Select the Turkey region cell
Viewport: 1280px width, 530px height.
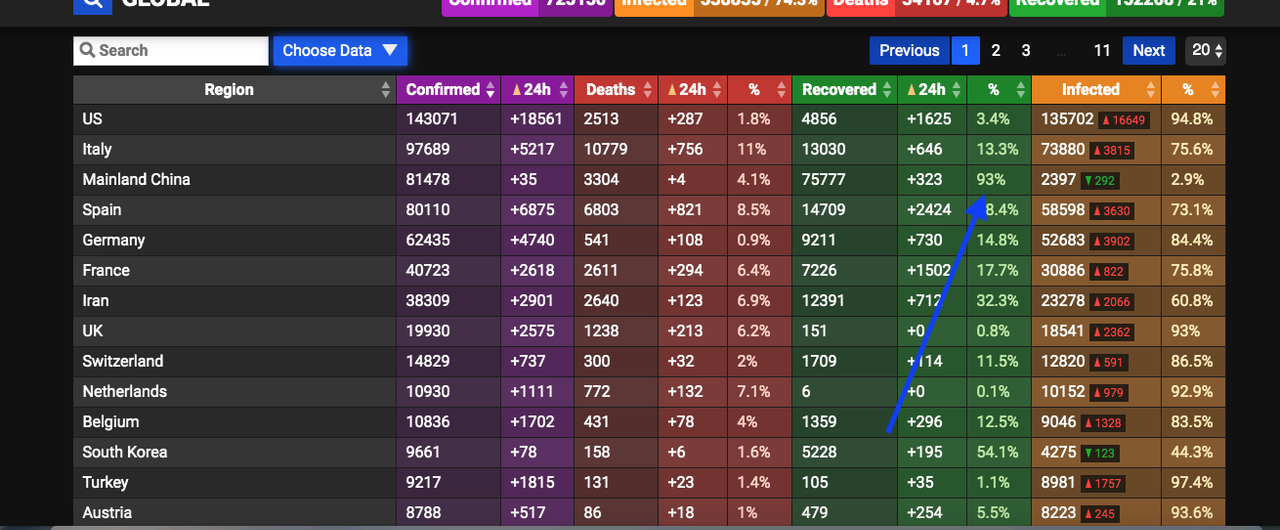234,482
